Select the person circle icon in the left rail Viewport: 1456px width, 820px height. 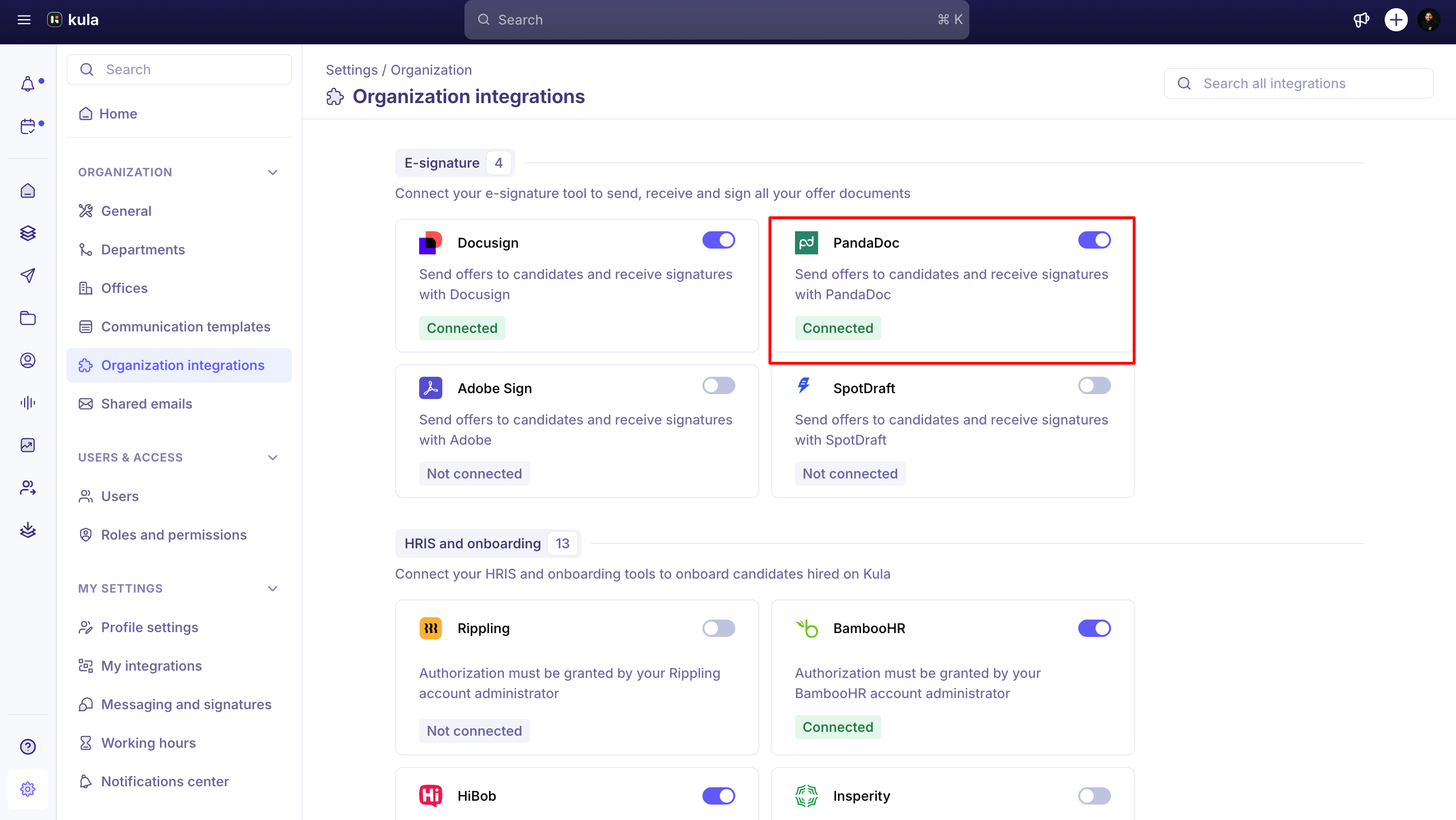(x=27, y=360)
